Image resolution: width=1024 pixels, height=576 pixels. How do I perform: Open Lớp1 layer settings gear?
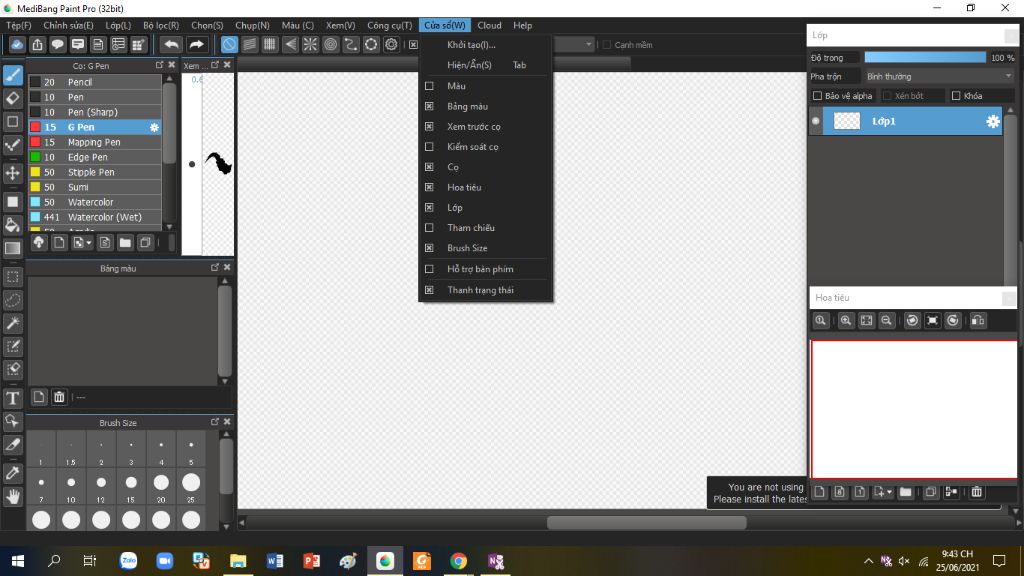coord(993,121)
